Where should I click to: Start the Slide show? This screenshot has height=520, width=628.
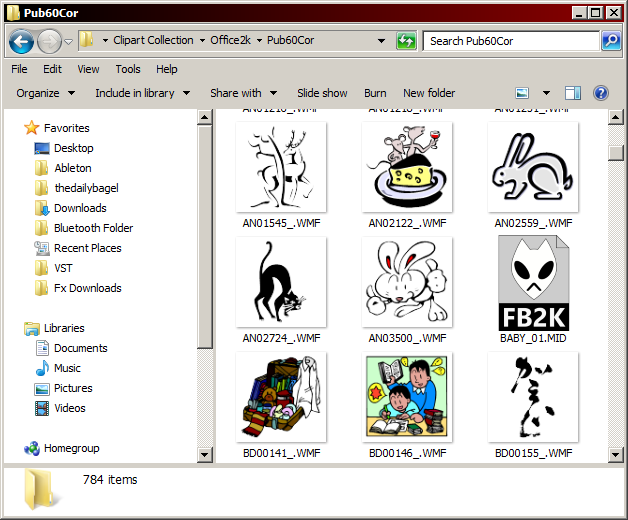(322, 93)
